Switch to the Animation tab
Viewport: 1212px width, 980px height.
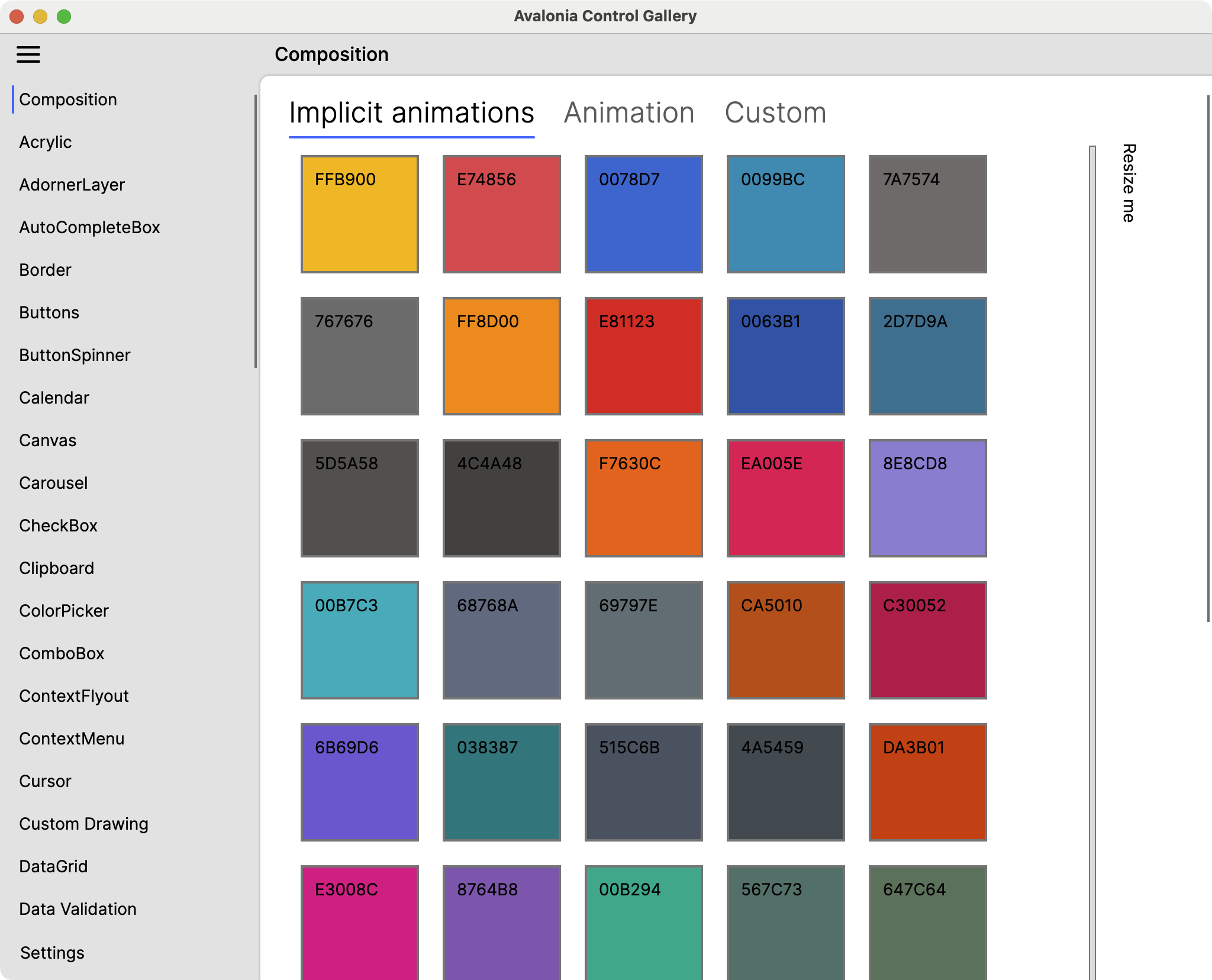pyautogui.click(x=629, y=112)
